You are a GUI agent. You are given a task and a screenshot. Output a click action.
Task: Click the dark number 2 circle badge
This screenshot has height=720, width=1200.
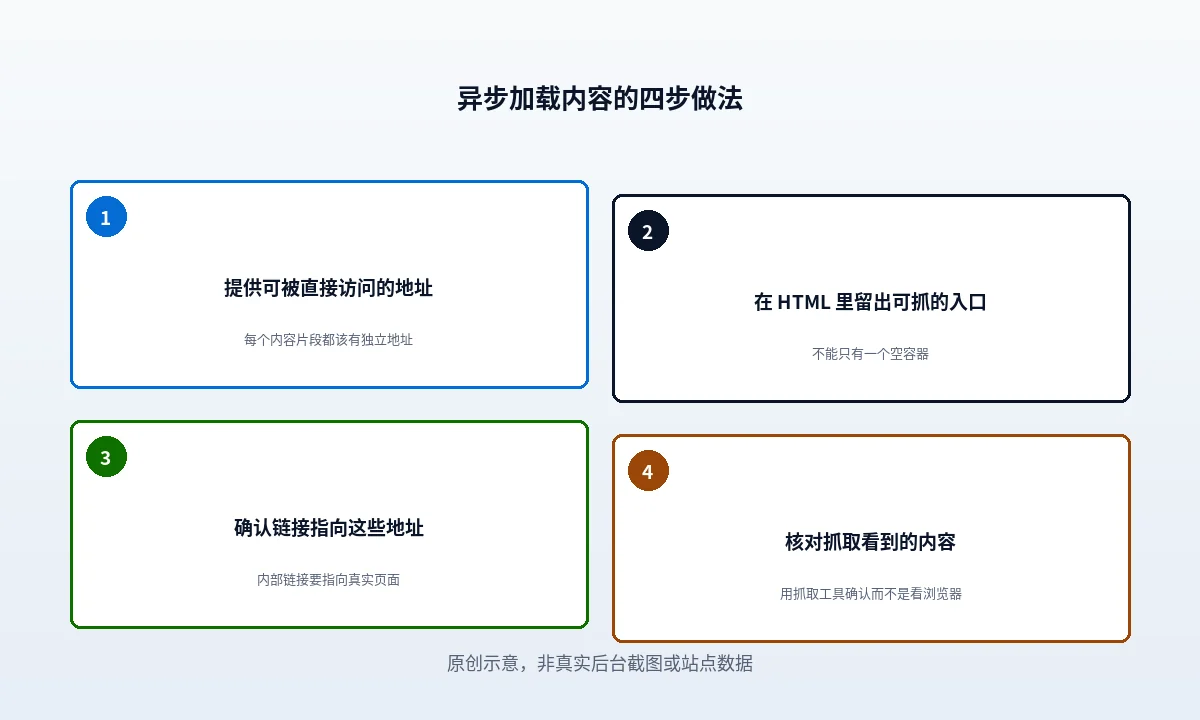[648, 231]
